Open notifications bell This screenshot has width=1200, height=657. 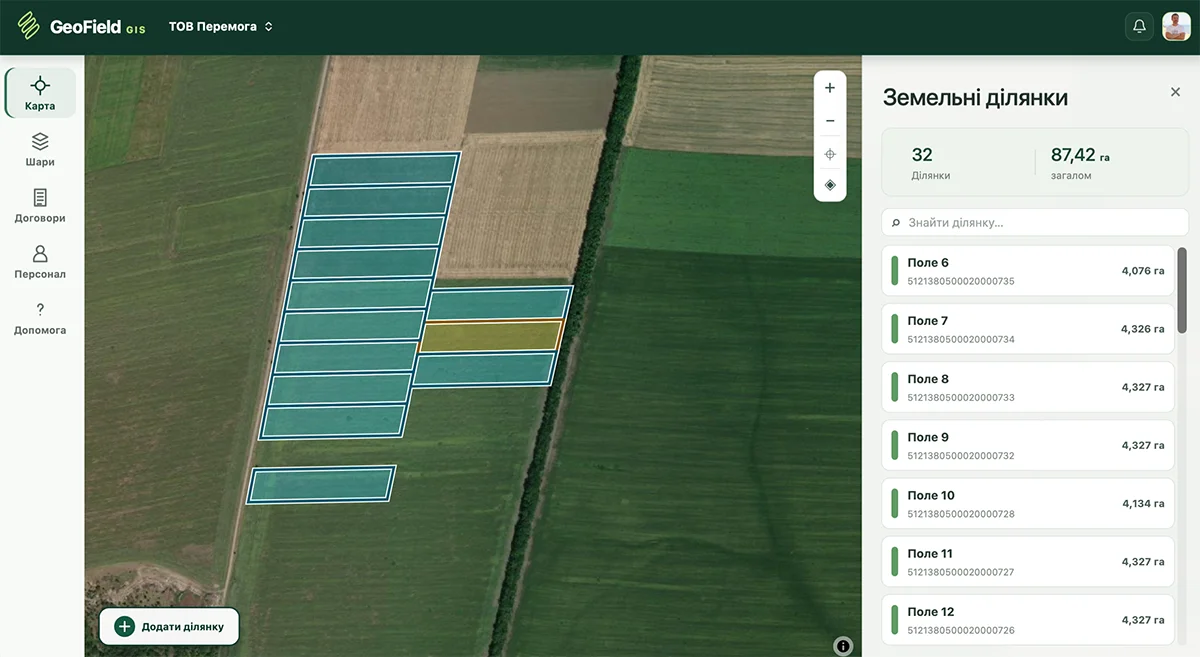coord(1139,27)
